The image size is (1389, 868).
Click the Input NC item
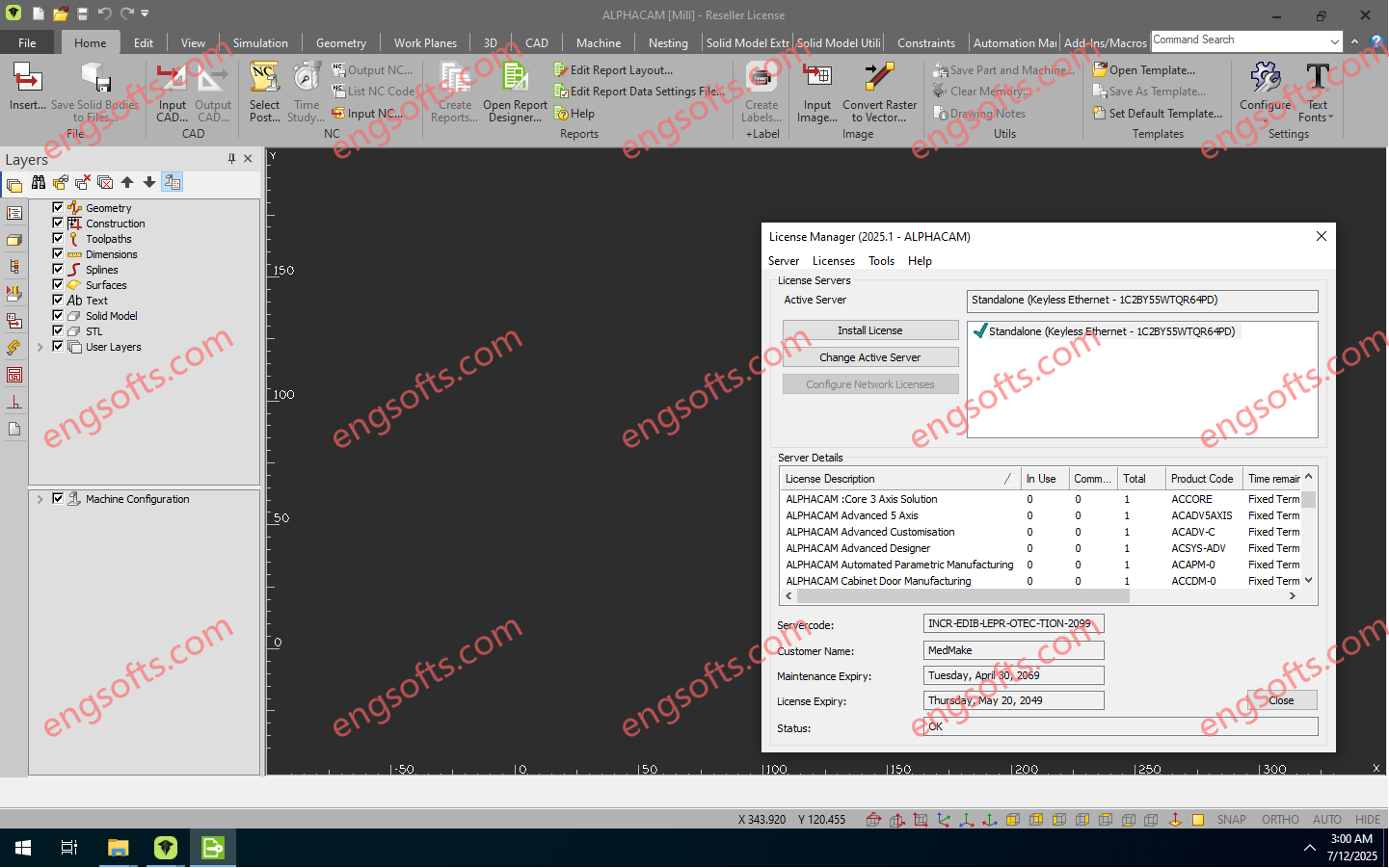tap(367, 114)
